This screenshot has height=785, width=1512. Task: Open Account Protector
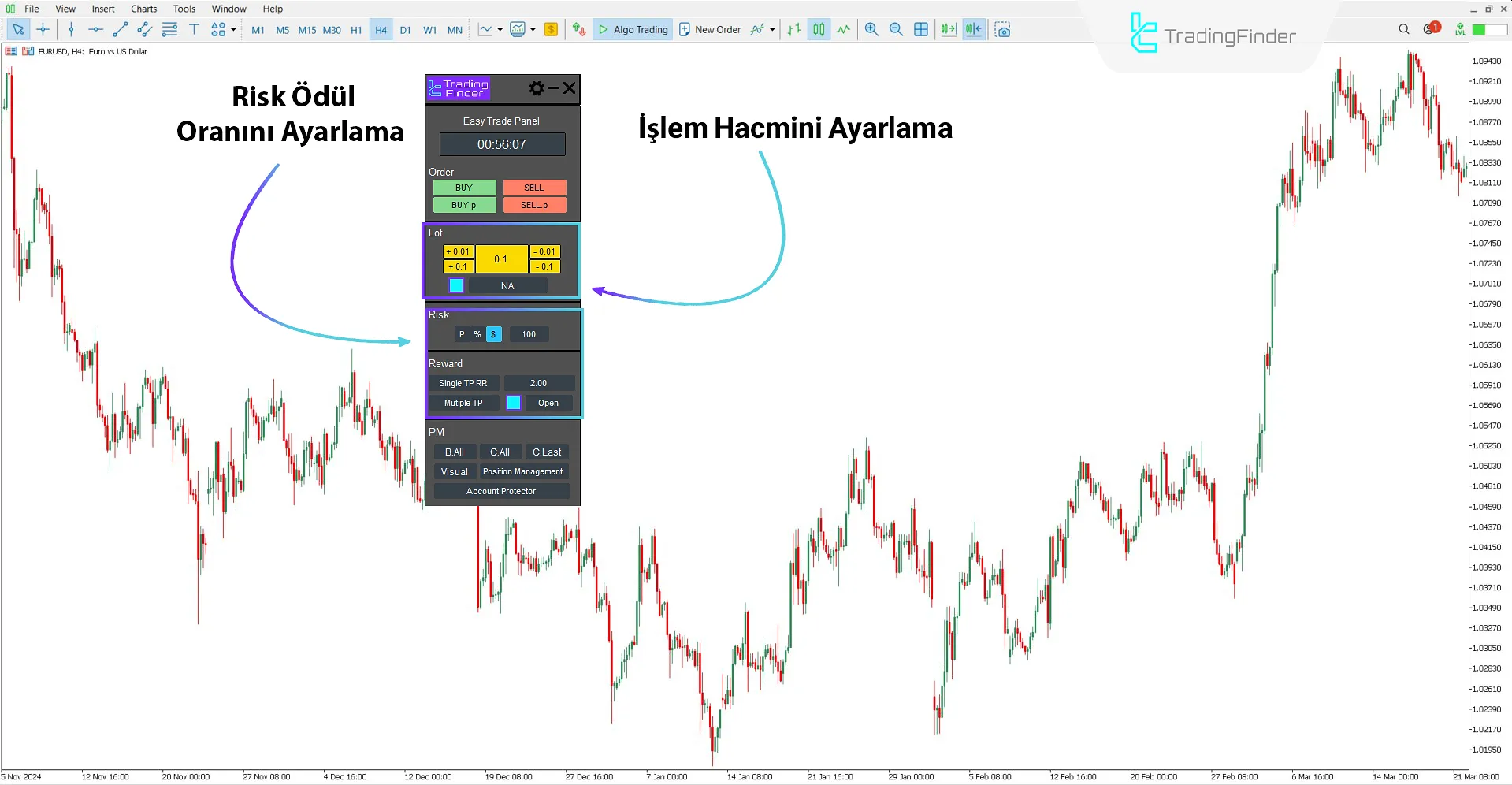[501, 490]
